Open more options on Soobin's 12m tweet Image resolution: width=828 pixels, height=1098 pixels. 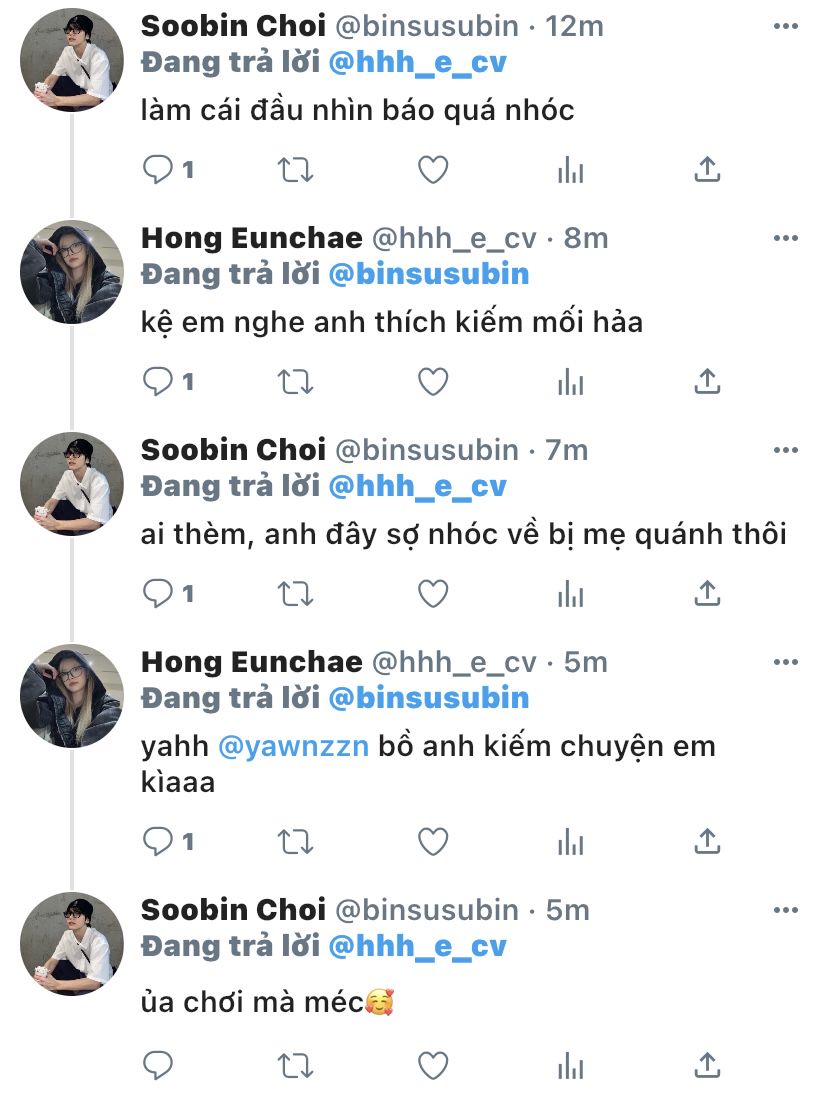pyautogui.click(x=787, y=26)
